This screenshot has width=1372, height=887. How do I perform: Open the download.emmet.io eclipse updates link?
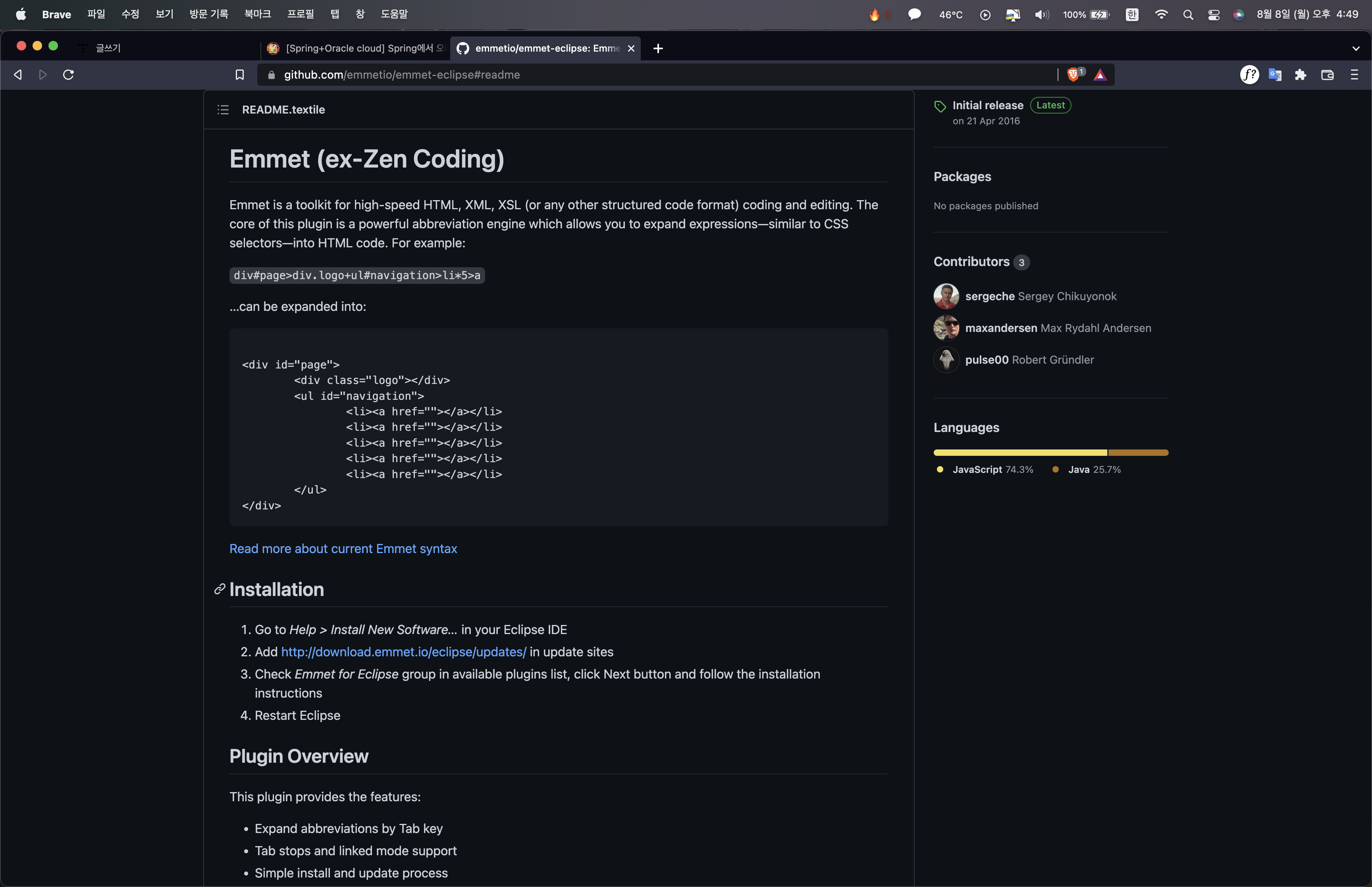404,652
